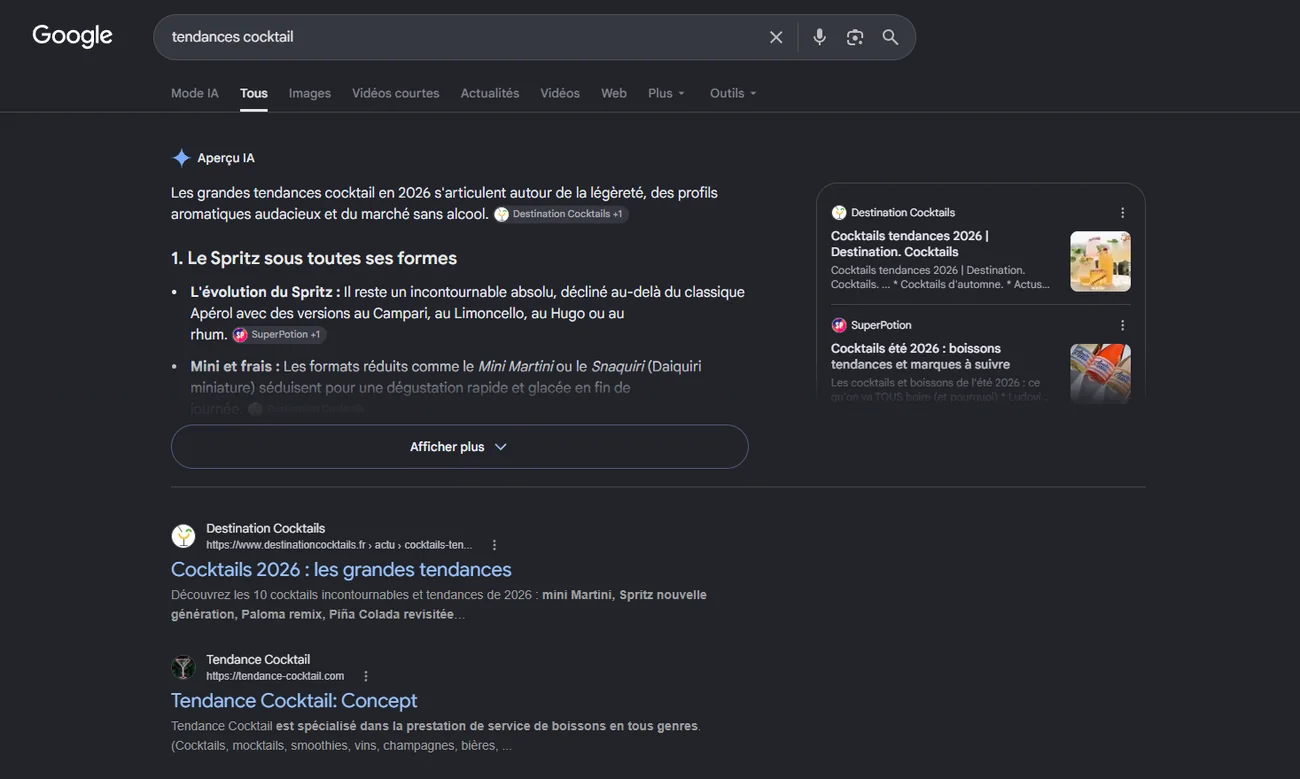Open the SuperPotion +1 citation chip
This screenshot has height=779, width=1300.
click(x=278, y=334)
